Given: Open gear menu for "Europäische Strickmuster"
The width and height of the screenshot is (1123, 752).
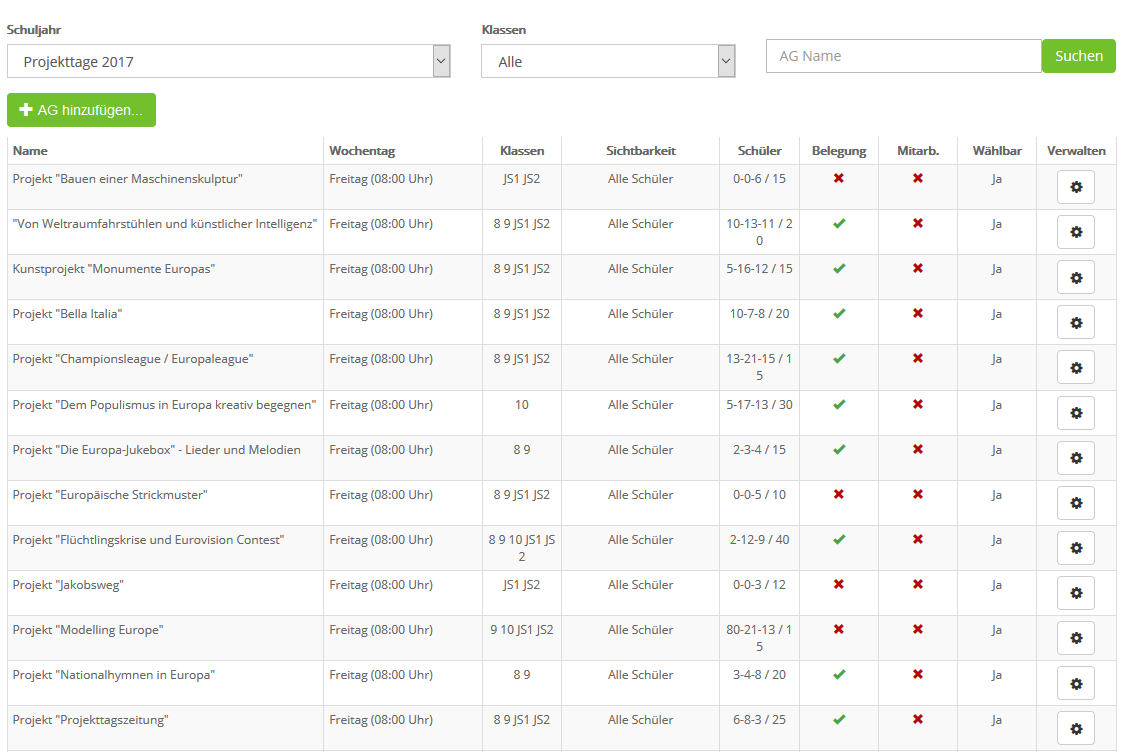Looking at the screenshot, I should click(1075, 503).
